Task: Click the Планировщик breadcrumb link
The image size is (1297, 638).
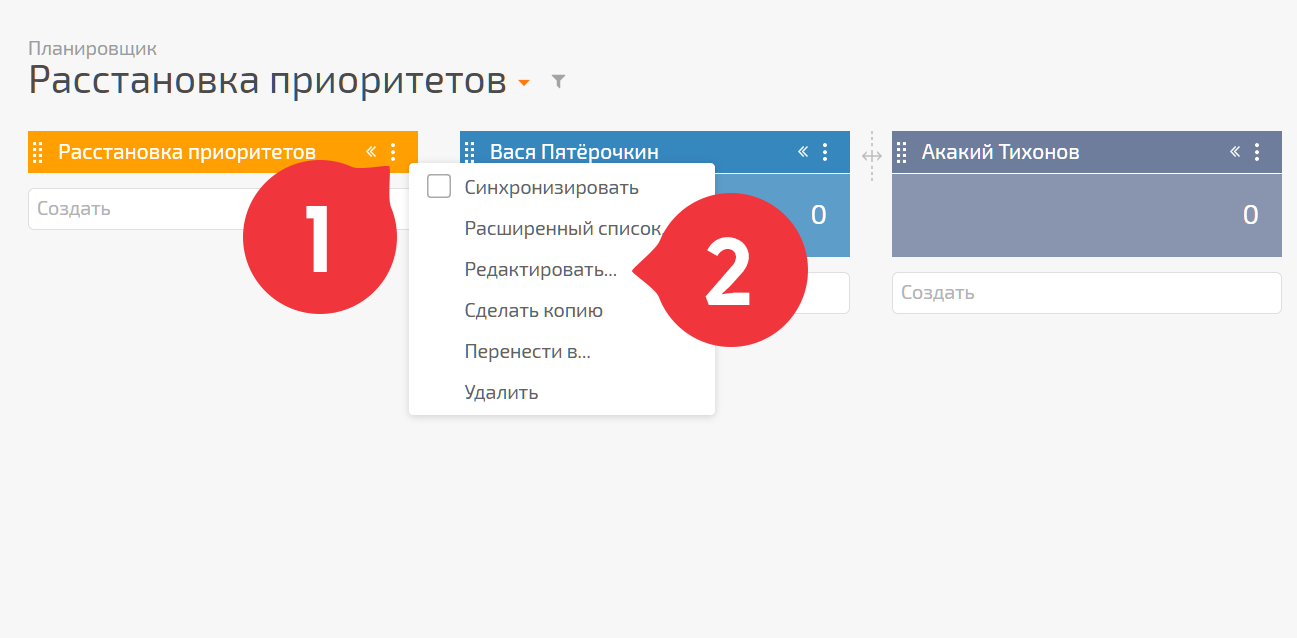Action: 93,48
